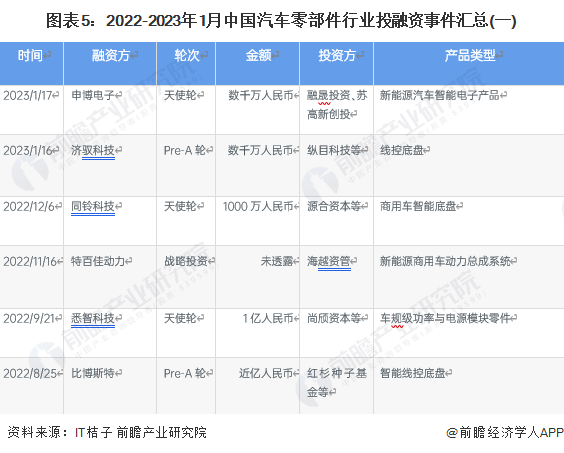This screenshot has height=453, width=564.
Task: Click the @前瞻经济学人APP credit
Action: 505,432
